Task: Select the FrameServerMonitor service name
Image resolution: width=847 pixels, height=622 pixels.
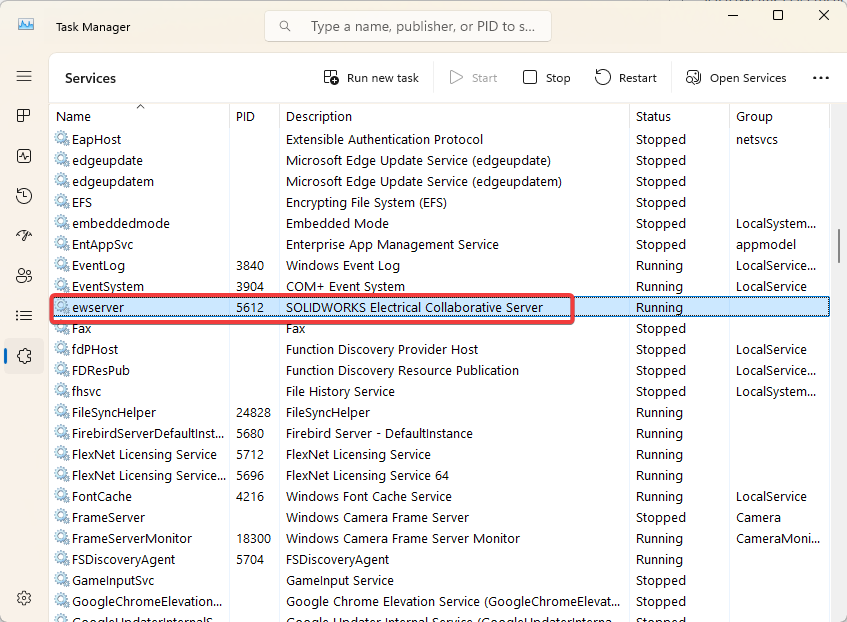Action: pyautogui.click(x=132, y=539)
